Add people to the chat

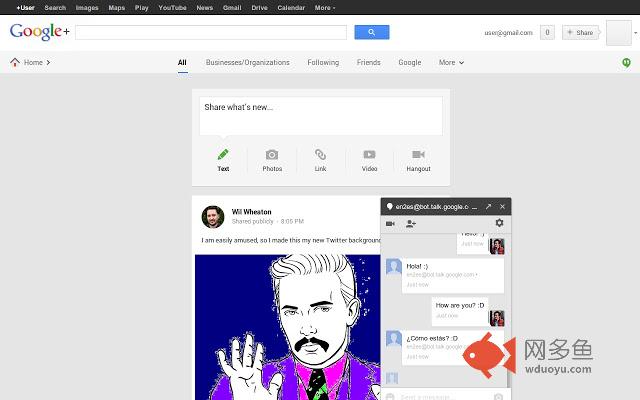point(411,224)
